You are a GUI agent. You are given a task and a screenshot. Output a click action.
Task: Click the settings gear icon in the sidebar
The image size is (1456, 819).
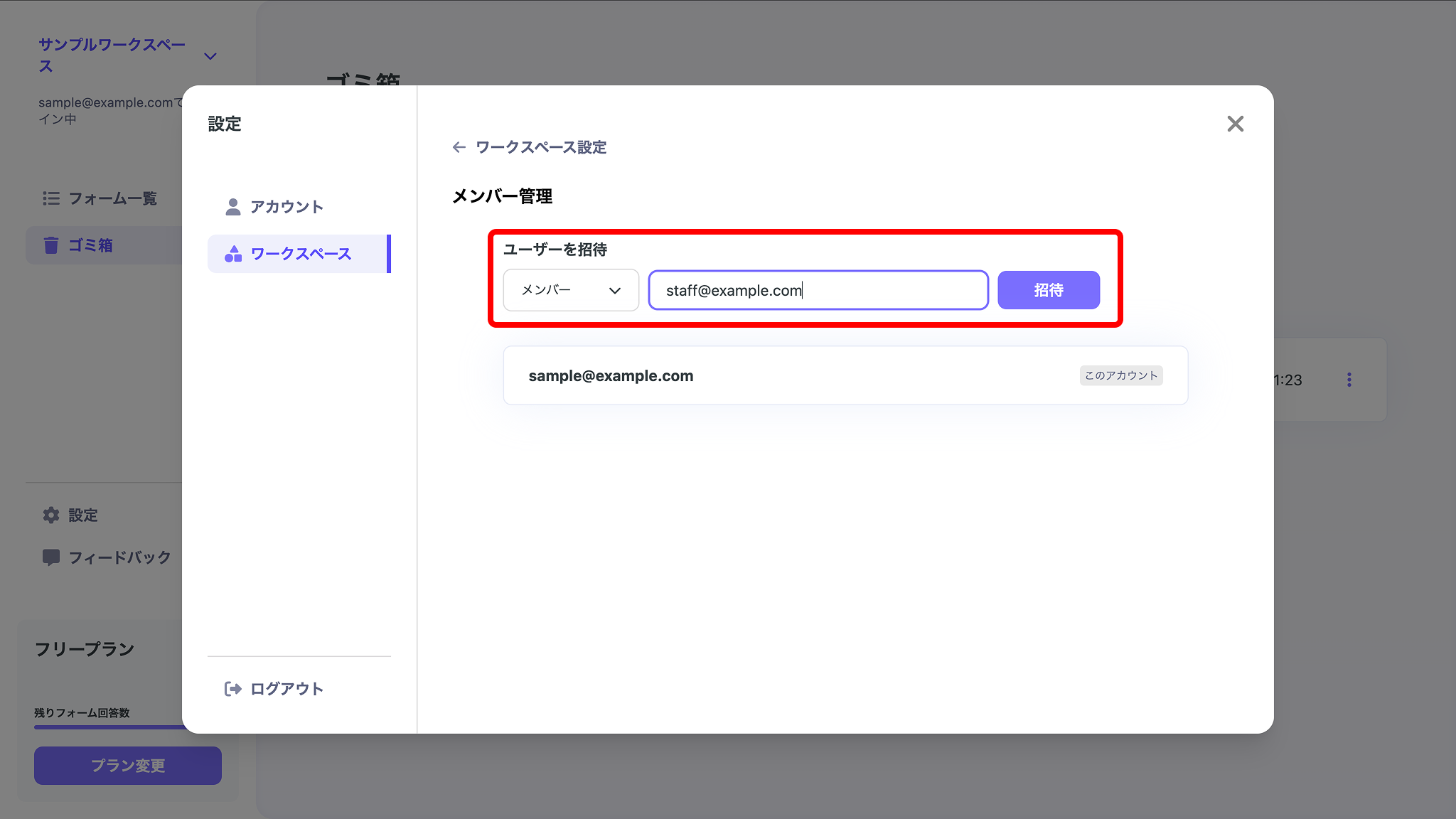click(x=51, y=515)
